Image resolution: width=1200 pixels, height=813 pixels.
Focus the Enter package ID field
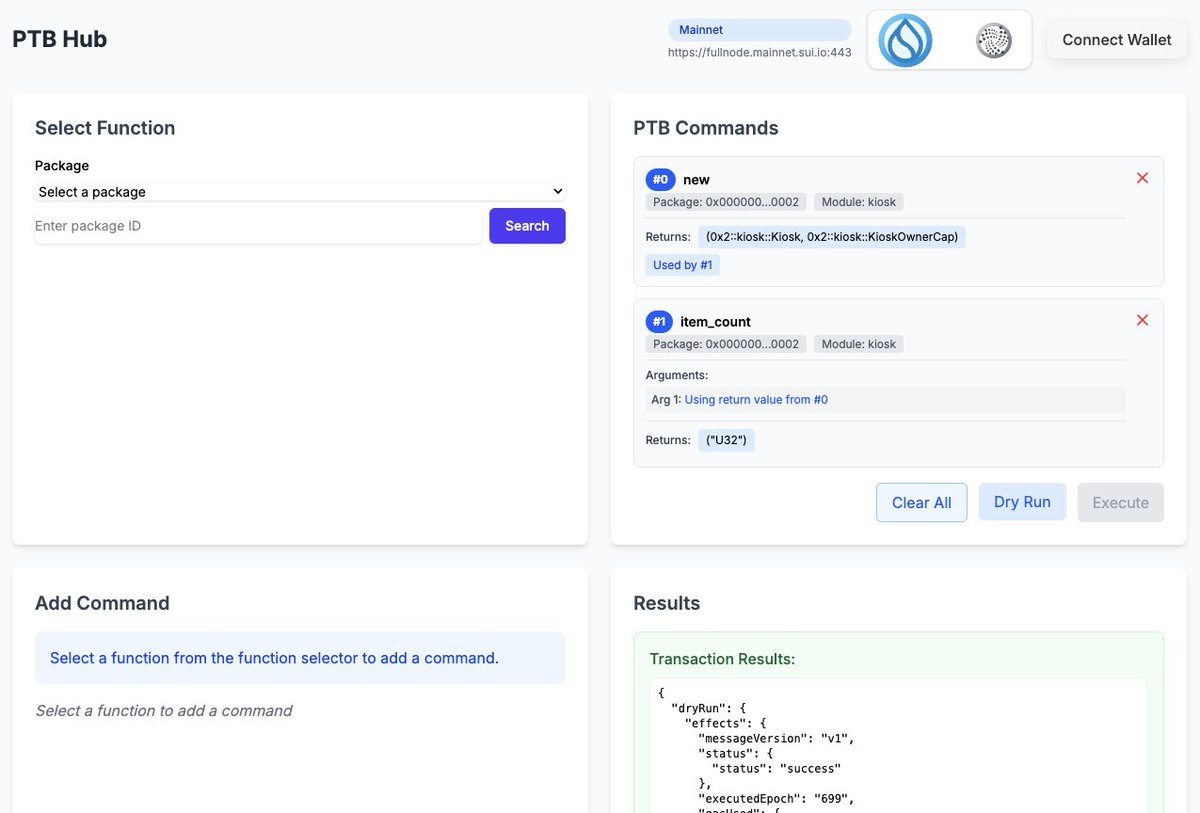pyautogui.click(x=258, y=226)
